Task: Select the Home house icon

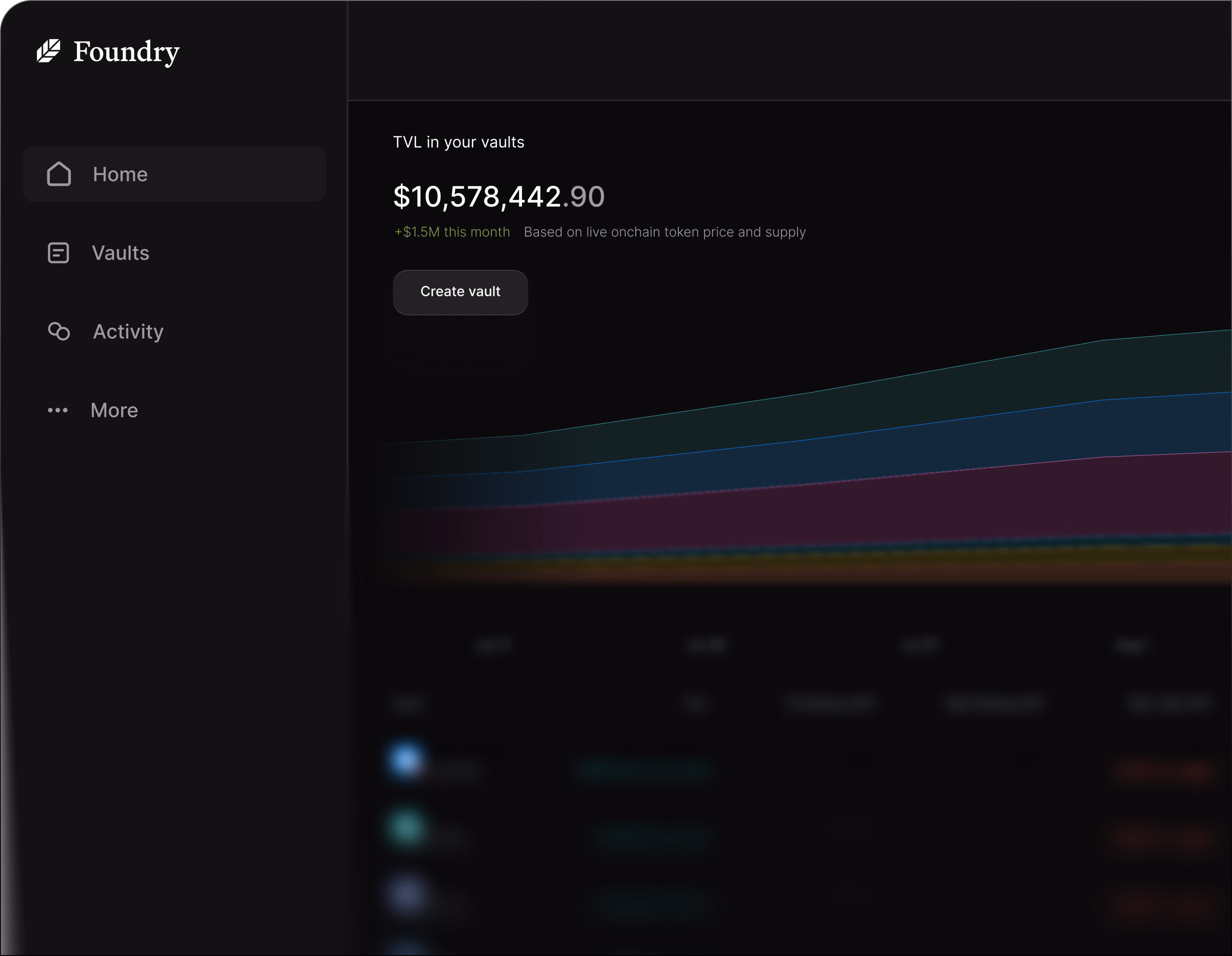Action: (59, 174)
